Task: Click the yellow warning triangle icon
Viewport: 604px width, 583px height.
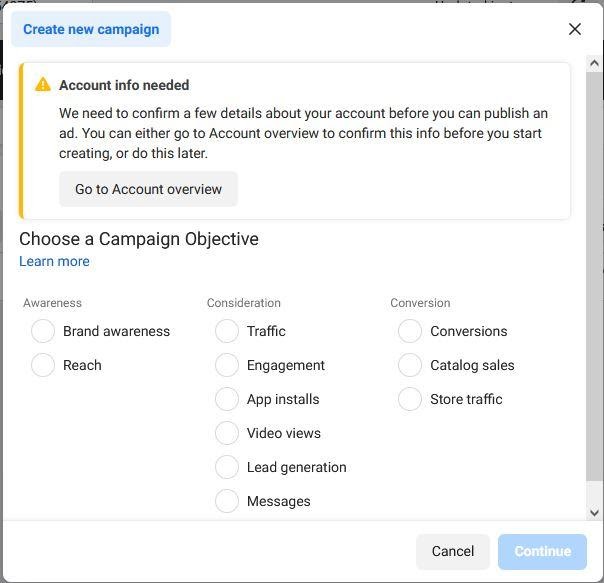Action: (x=43, y=84)
